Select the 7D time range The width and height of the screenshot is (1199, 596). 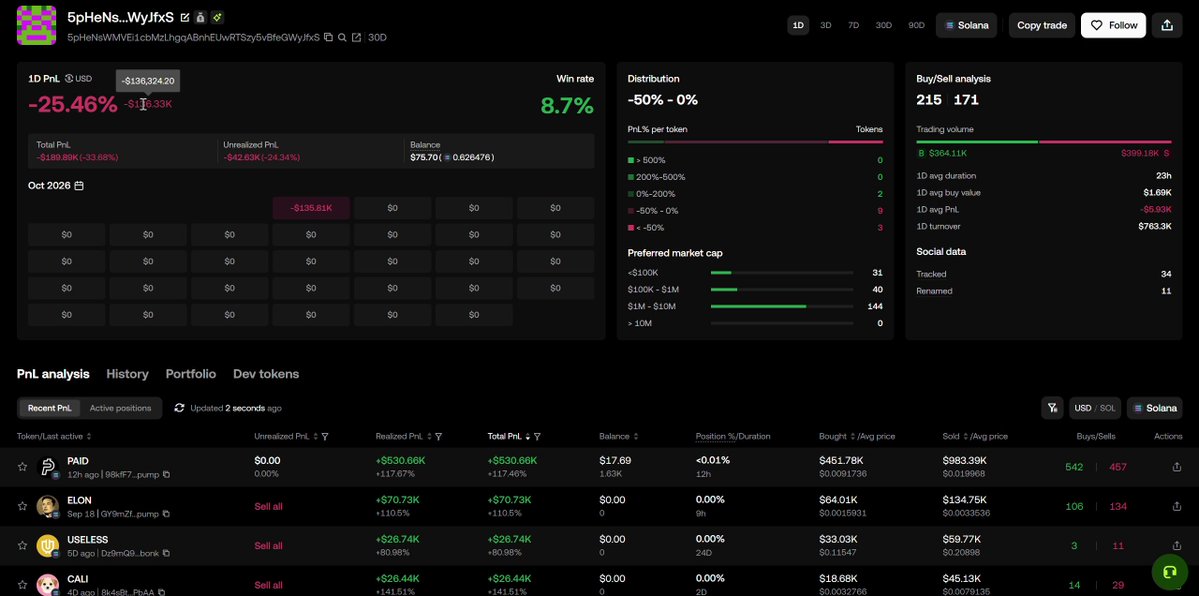(x=853, y=25)
